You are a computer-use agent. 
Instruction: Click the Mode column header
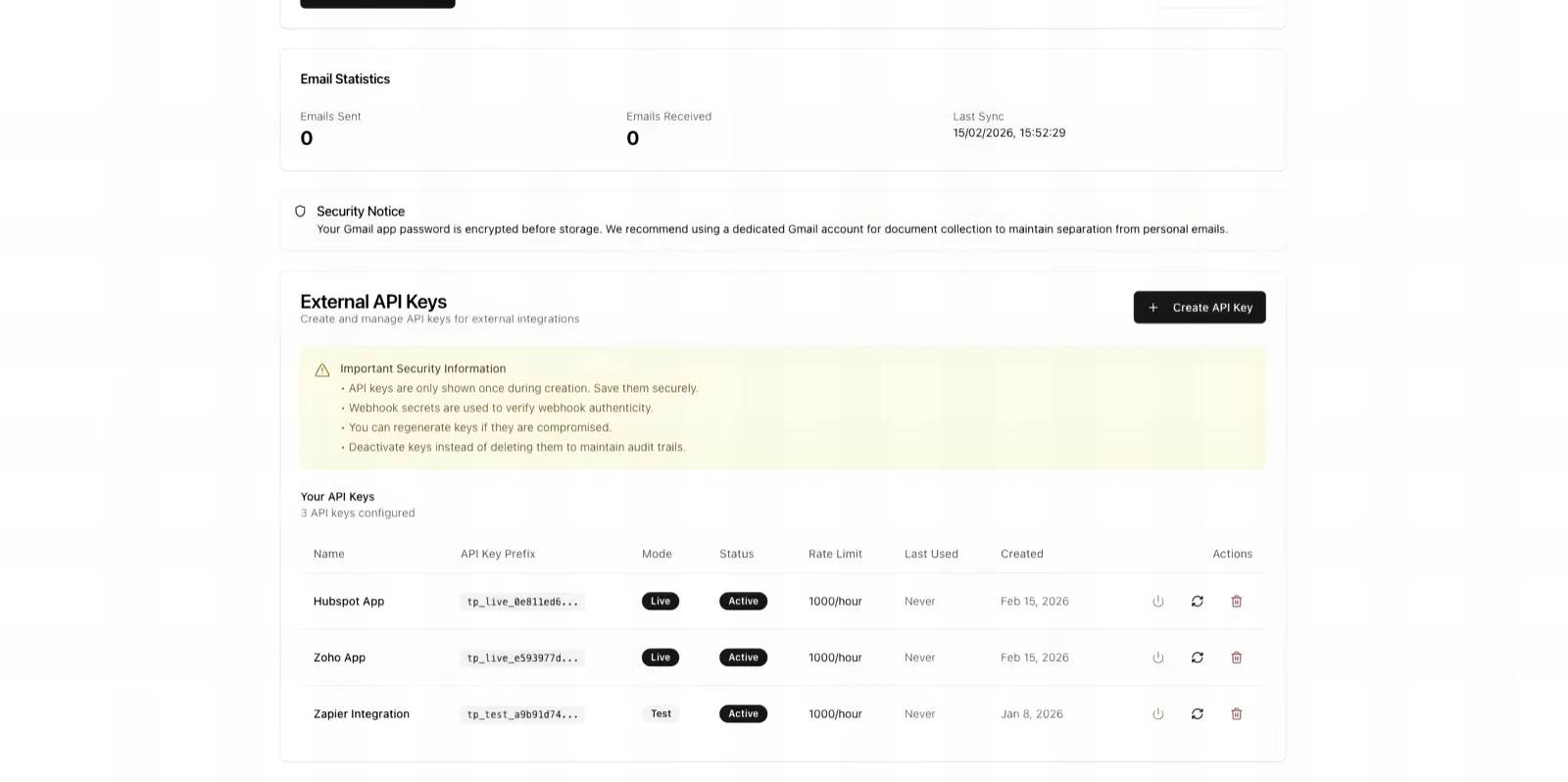[x=657, y=554]
